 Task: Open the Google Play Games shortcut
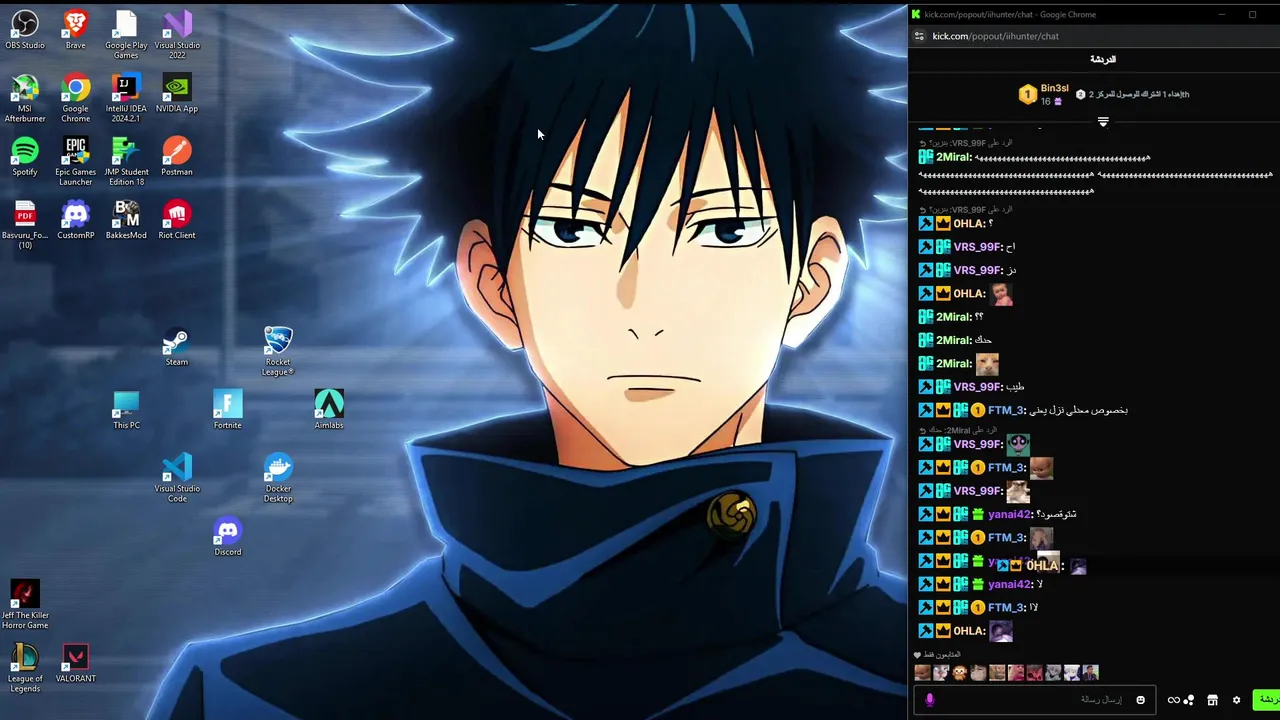click(126, 34)
